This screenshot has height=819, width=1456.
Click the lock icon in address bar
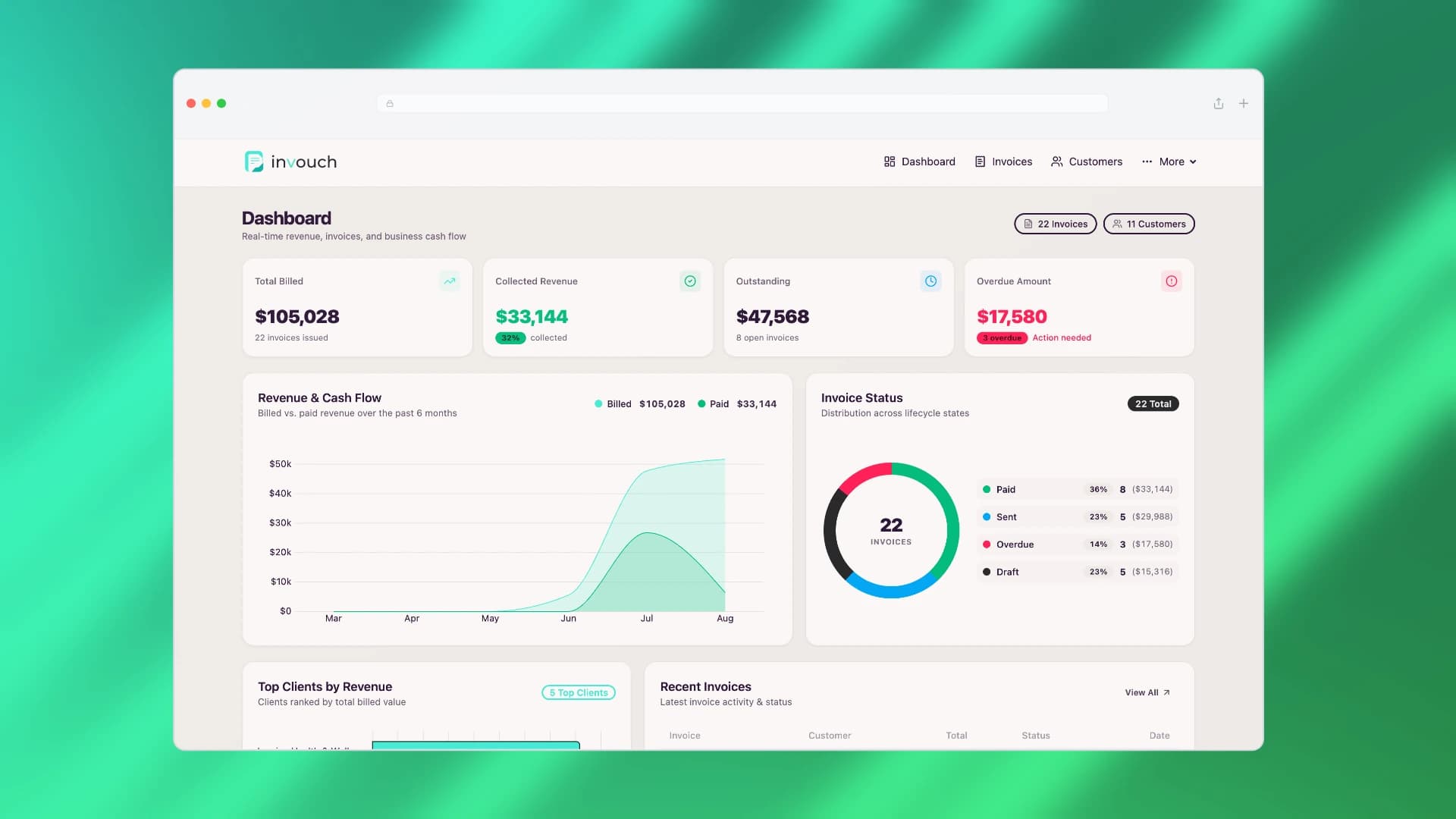click(x=390, y=104)
